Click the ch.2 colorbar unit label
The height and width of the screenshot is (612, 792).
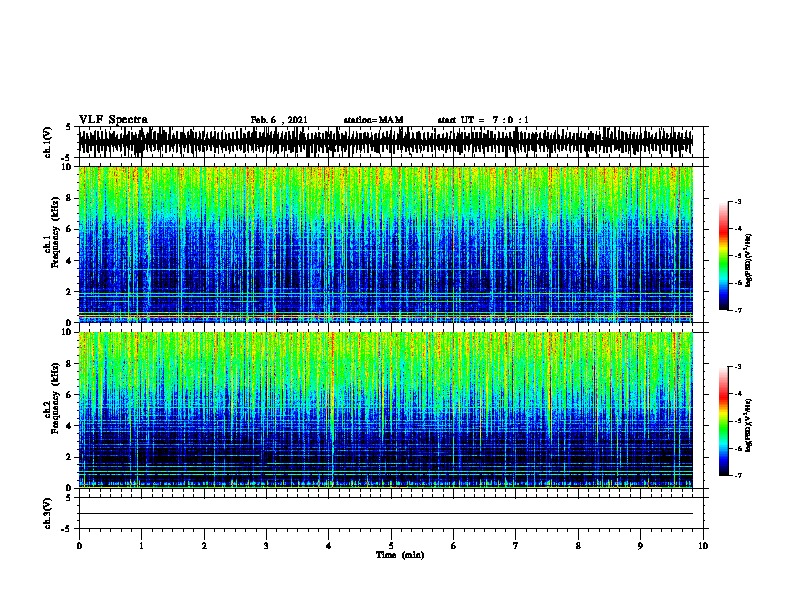(749, 426)
